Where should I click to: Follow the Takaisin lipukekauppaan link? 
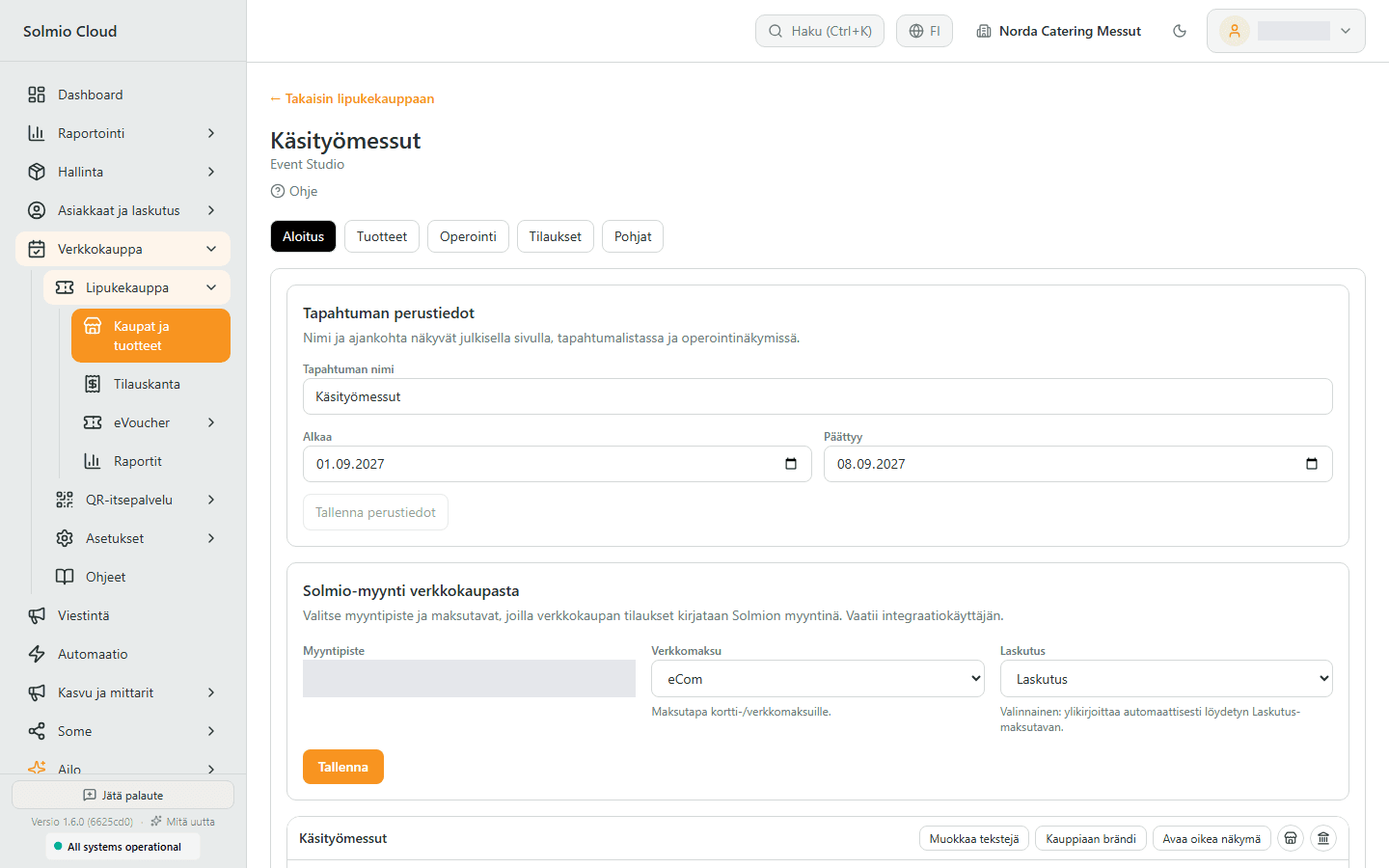pos(352,98)
